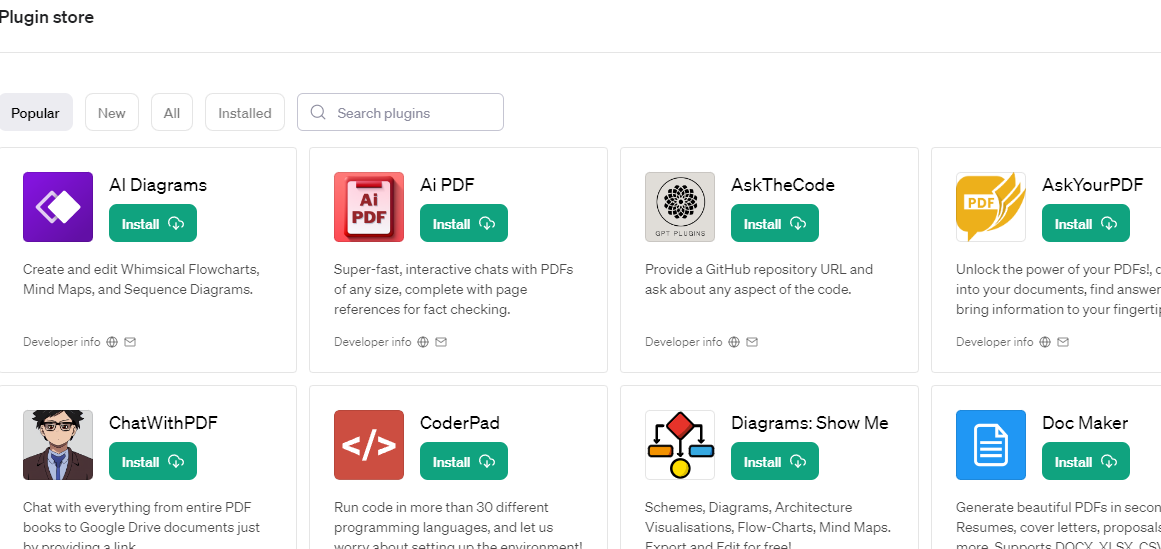
Task: Click the AskTheCode title text
Action: click(x=783, y=185)
